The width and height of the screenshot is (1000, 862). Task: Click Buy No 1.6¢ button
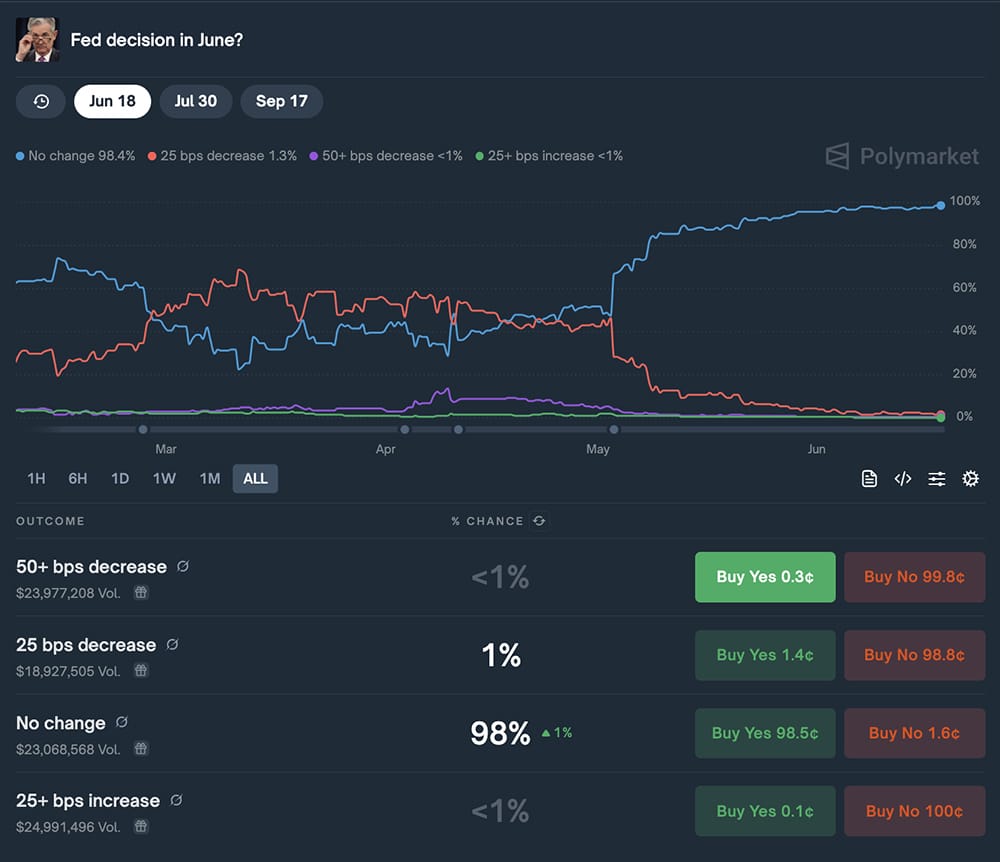[915, 733]
